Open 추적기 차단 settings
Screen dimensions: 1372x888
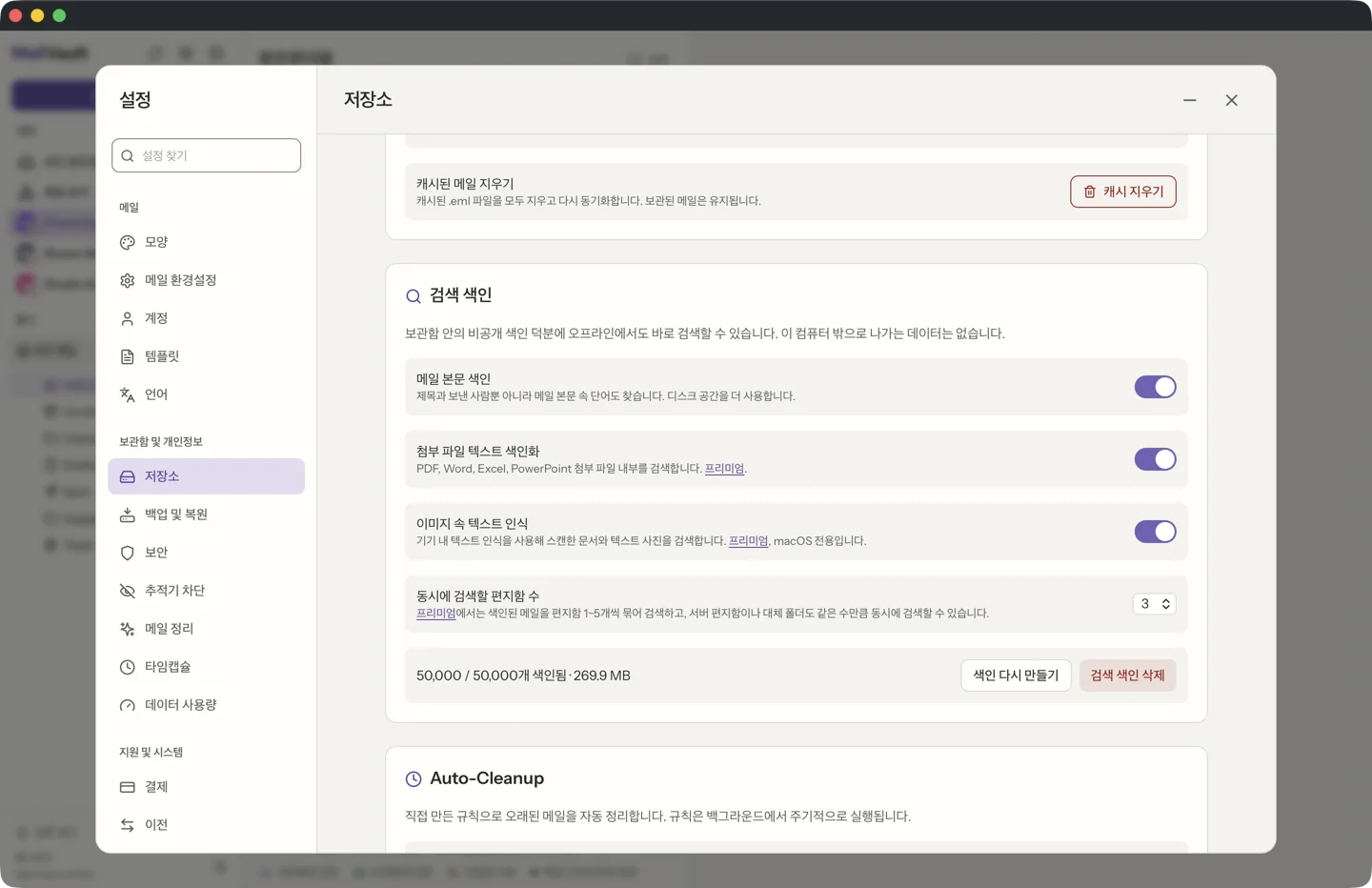206,591
